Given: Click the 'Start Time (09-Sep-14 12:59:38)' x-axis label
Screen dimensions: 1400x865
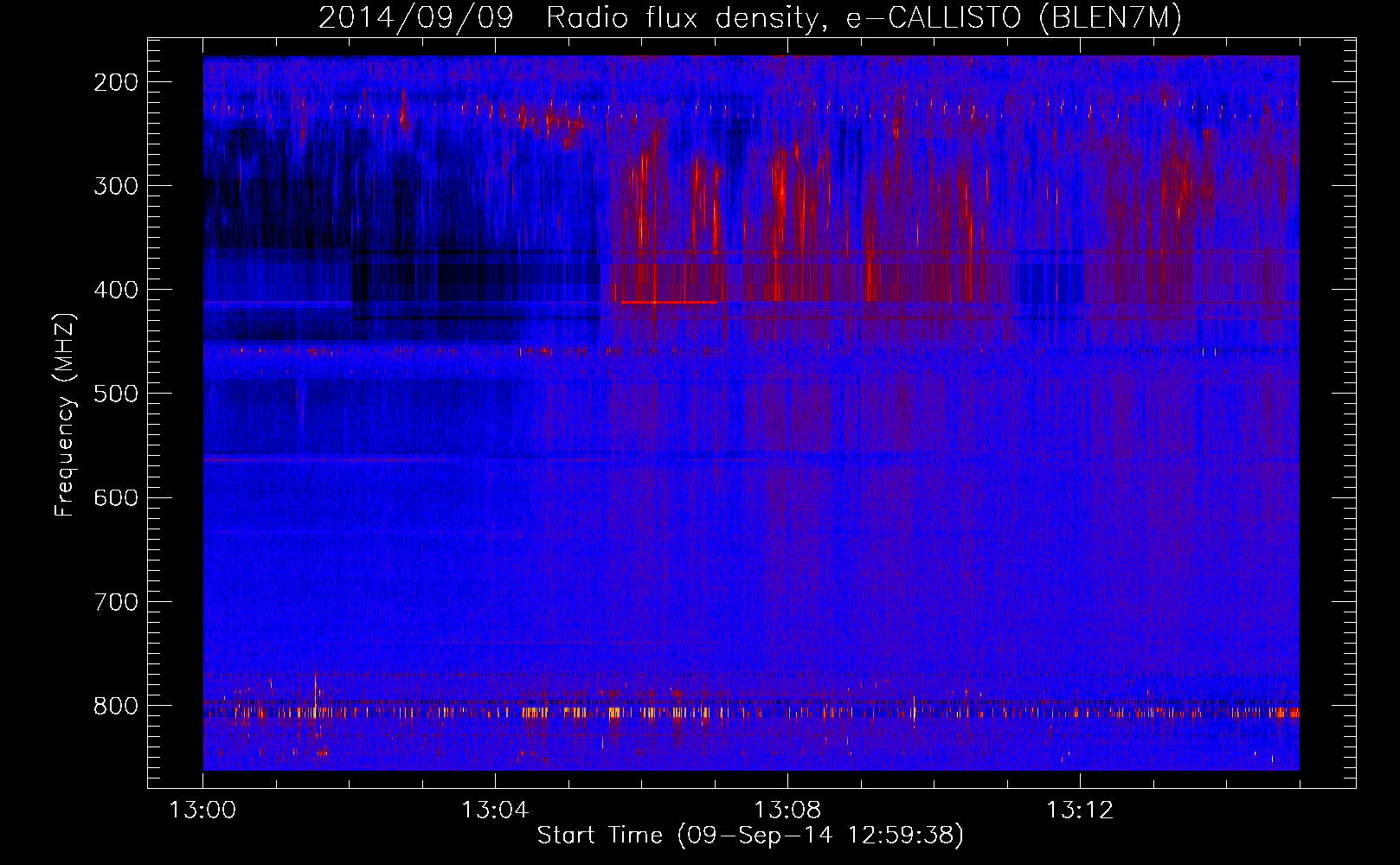Looking at the screenshot, I should point(750,836).
